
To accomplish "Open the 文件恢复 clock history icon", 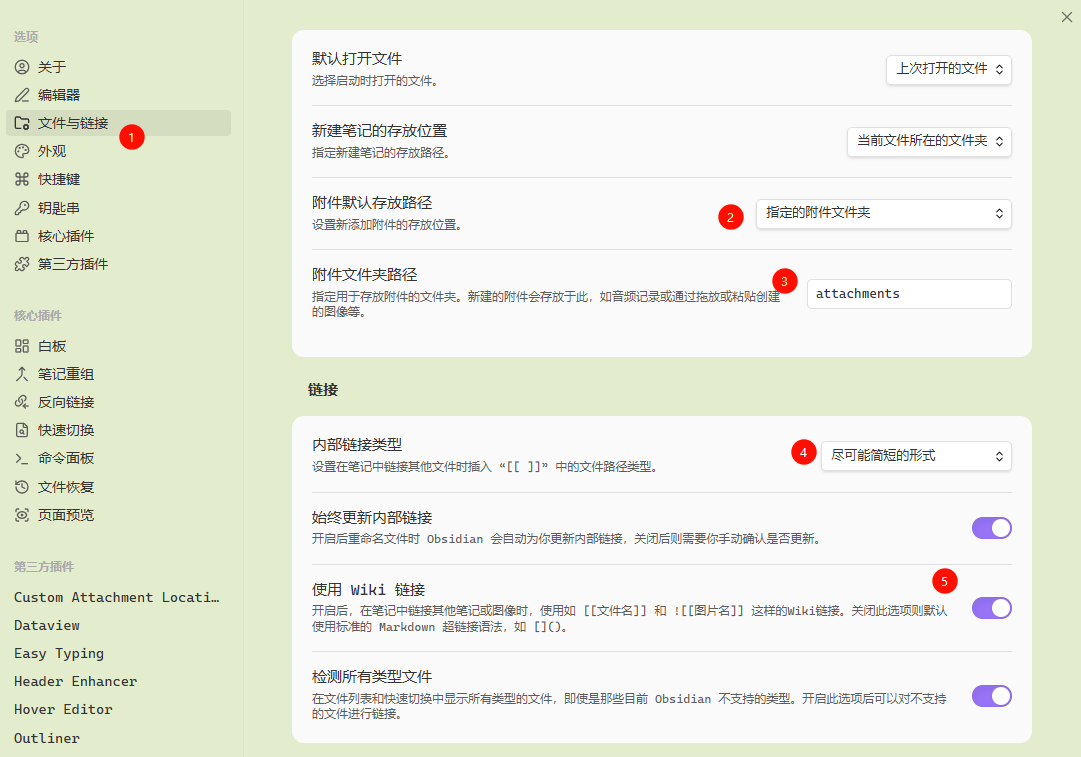I will tap(22, 487).
